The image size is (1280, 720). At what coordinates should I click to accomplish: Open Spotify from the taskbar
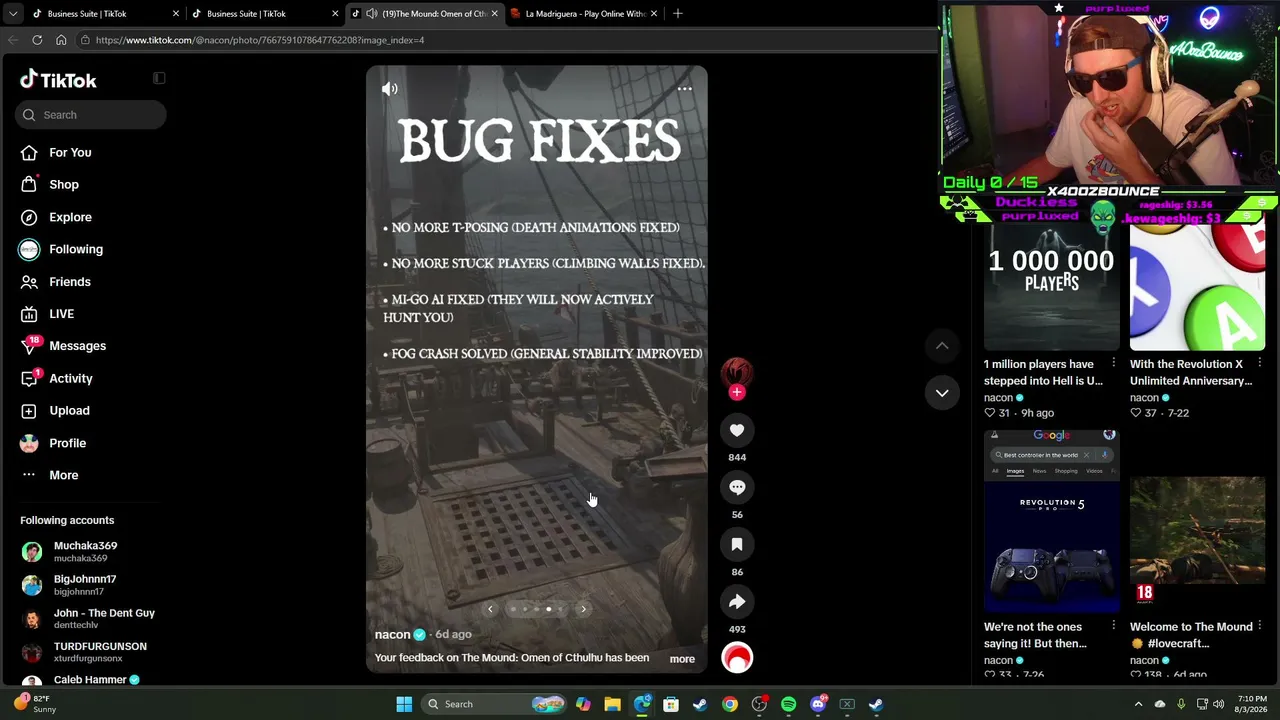click(788, 704)
